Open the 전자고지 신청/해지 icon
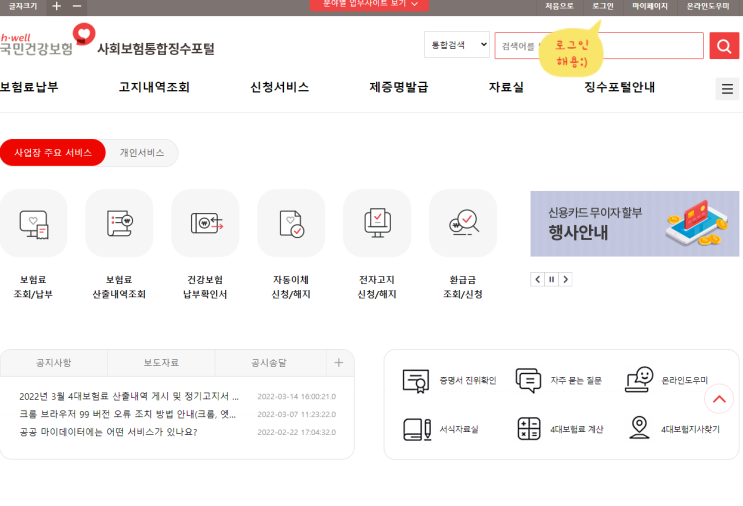 click(377, 223)
